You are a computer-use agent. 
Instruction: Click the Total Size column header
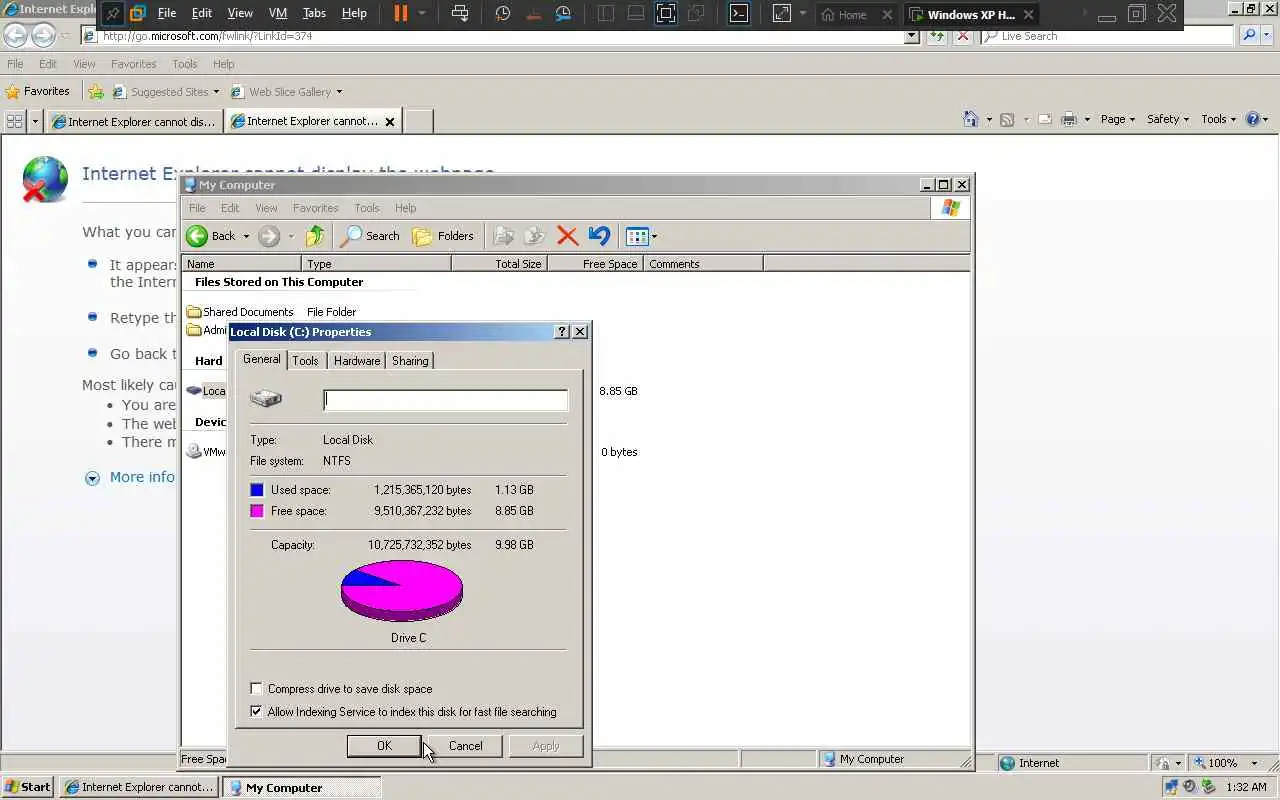tap(499, 264)
